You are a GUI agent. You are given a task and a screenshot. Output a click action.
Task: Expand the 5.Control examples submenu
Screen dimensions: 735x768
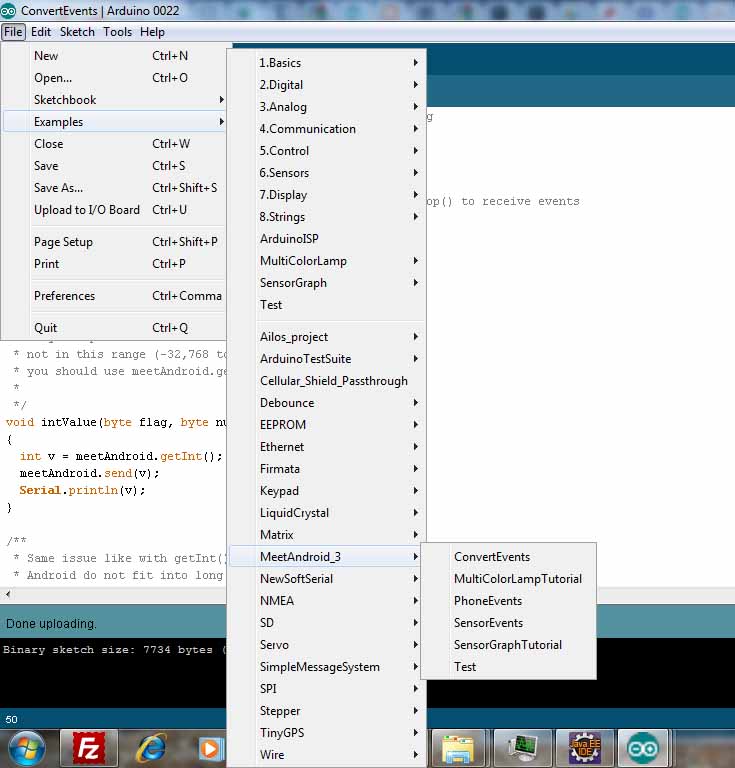pyautogui.click(x=327, y=151)
